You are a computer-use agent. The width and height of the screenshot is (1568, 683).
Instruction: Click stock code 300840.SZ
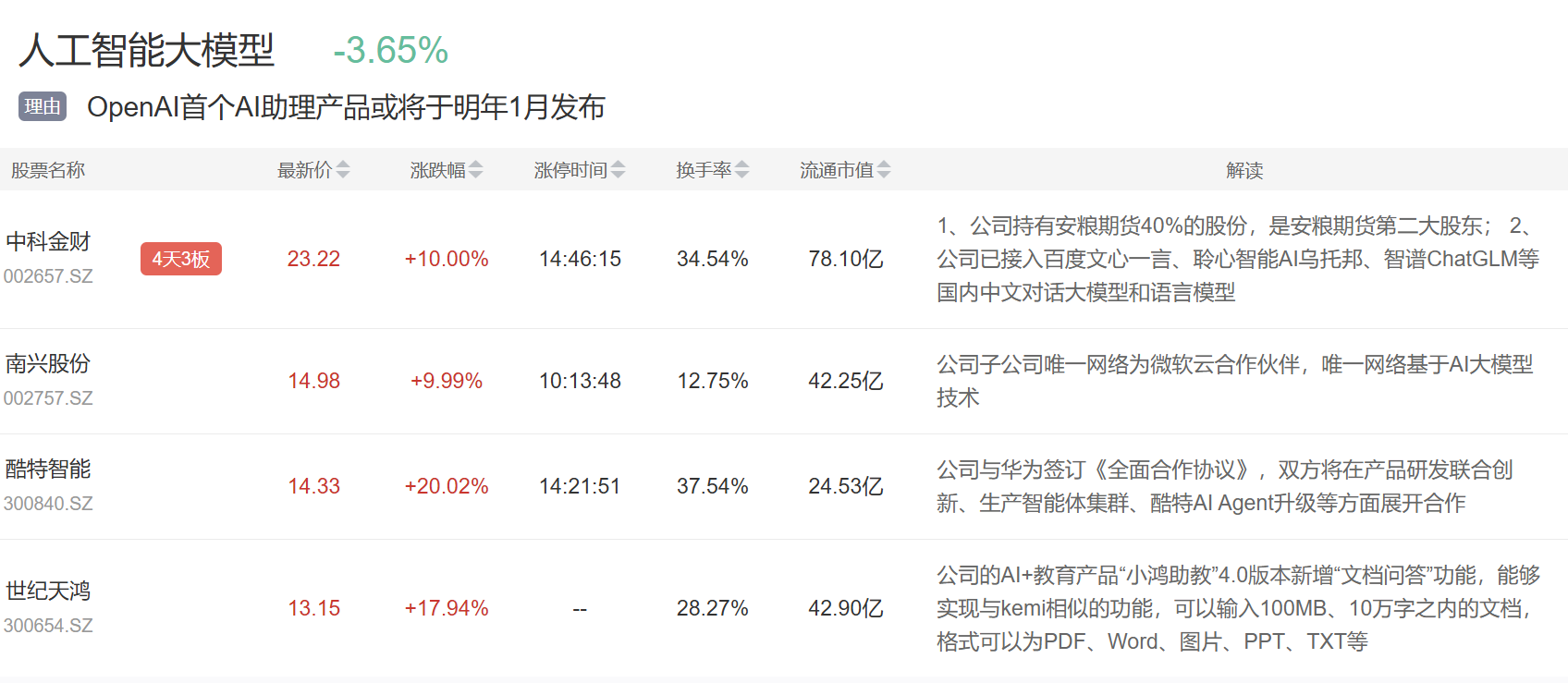48,504
